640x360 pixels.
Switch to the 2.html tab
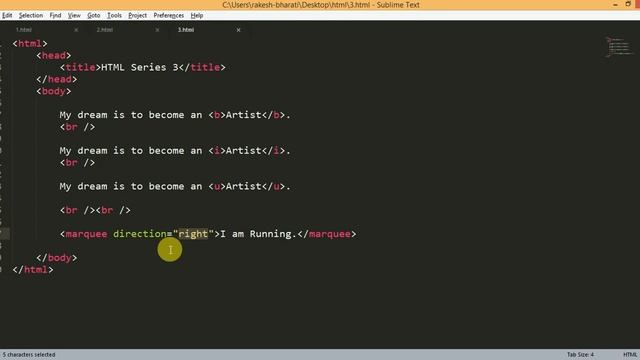pyautogui.click(x=104, y=30)
